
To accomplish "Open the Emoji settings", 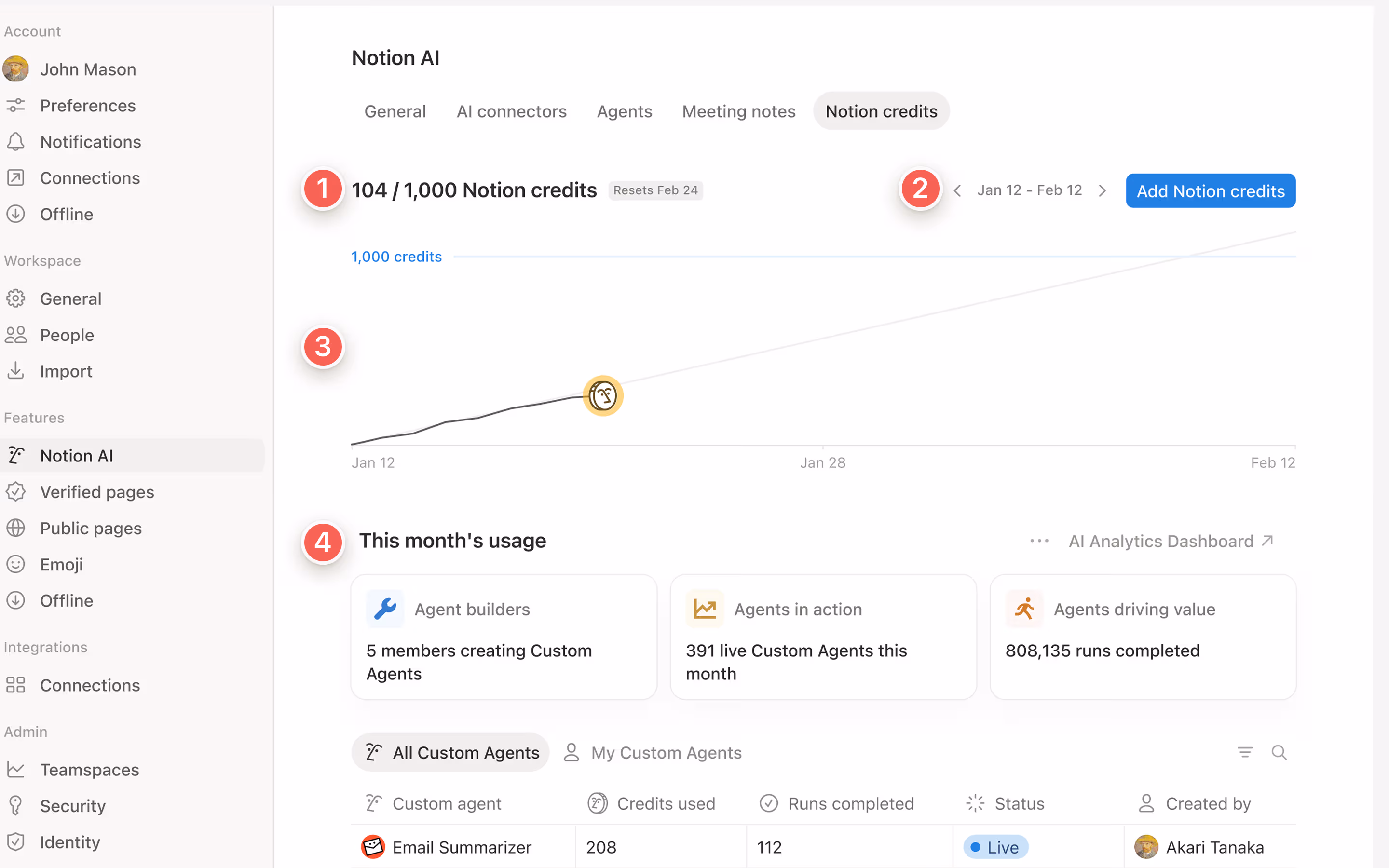I will tap(61, 564).
